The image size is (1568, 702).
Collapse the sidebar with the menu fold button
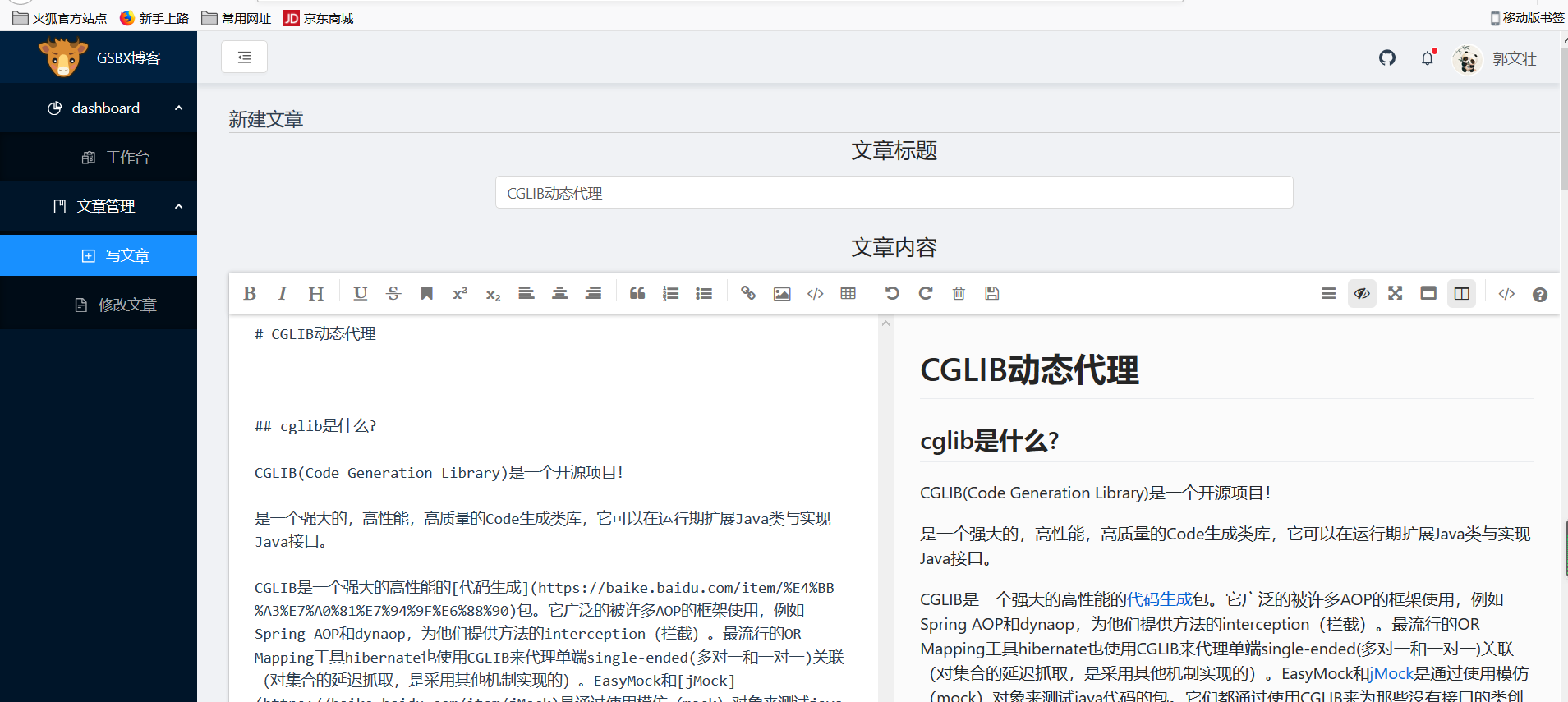point(244,57)
